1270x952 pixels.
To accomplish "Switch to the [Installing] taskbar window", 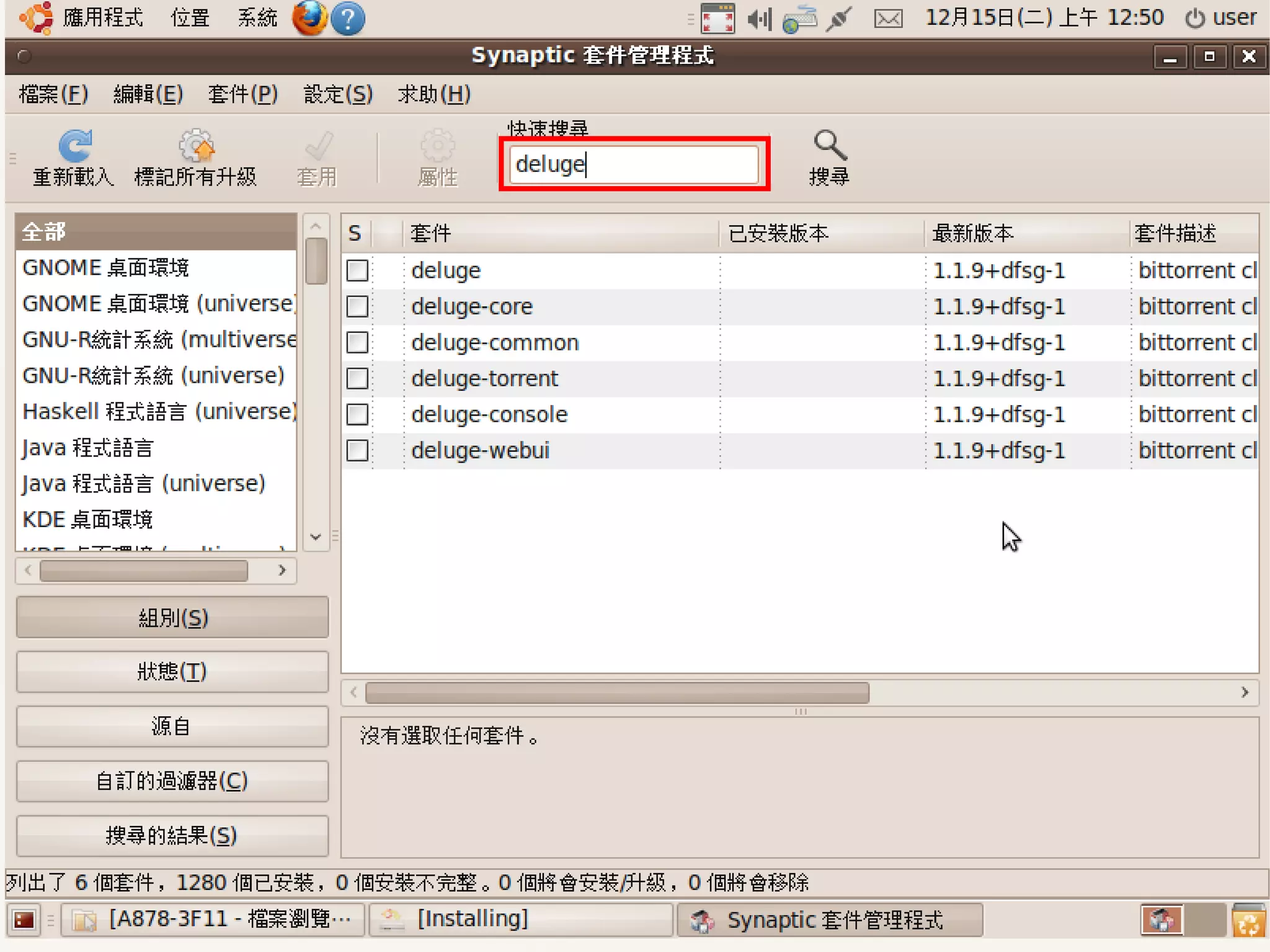I will tap(521, 919).
